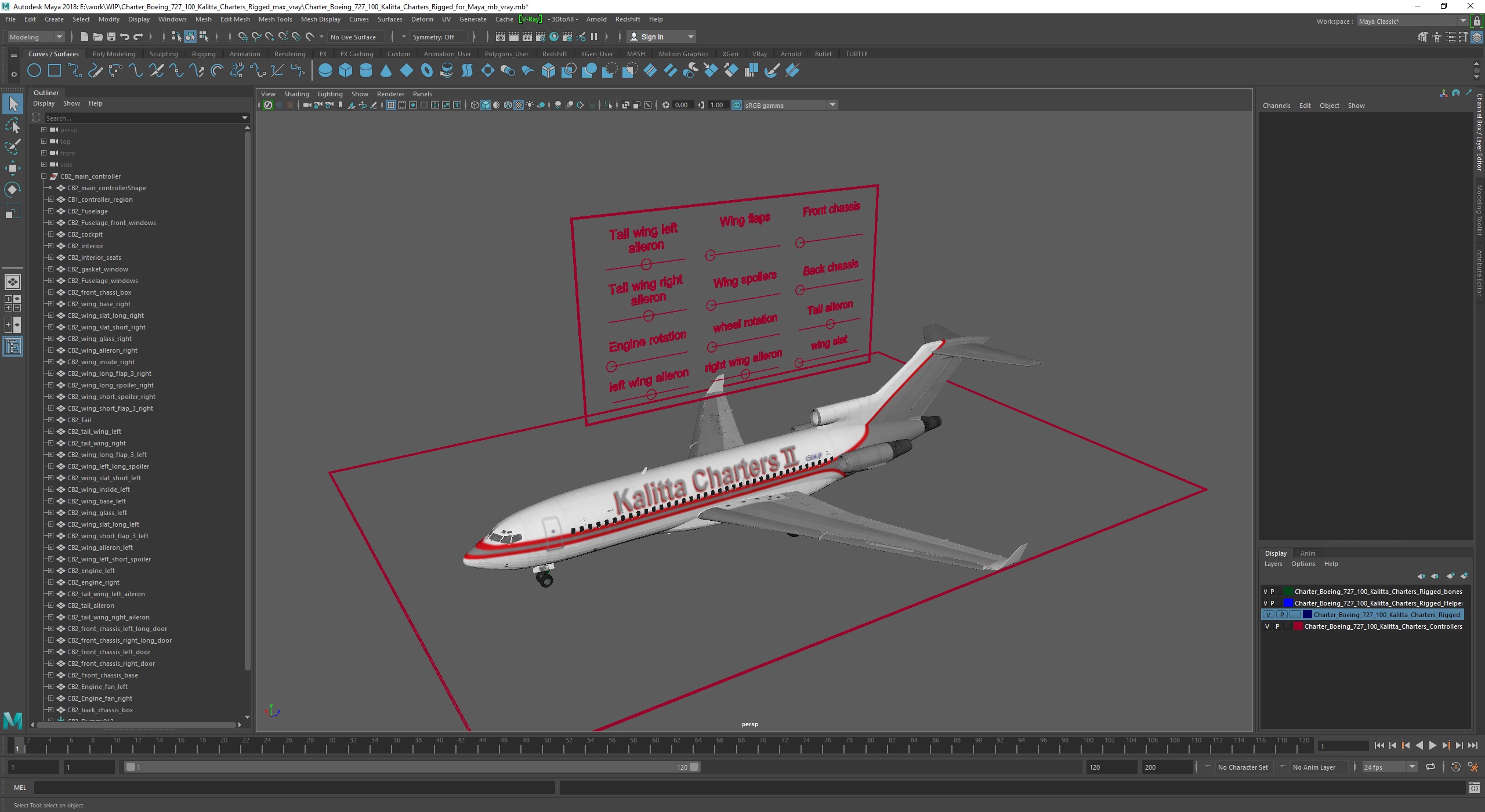Click the New Scene icon
This screenshot has width=1485, height=812.
[85, 37]
